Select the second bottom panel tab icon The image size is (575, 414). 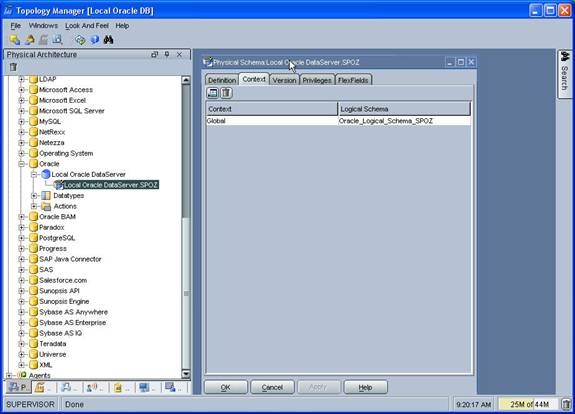click(43, 387)
